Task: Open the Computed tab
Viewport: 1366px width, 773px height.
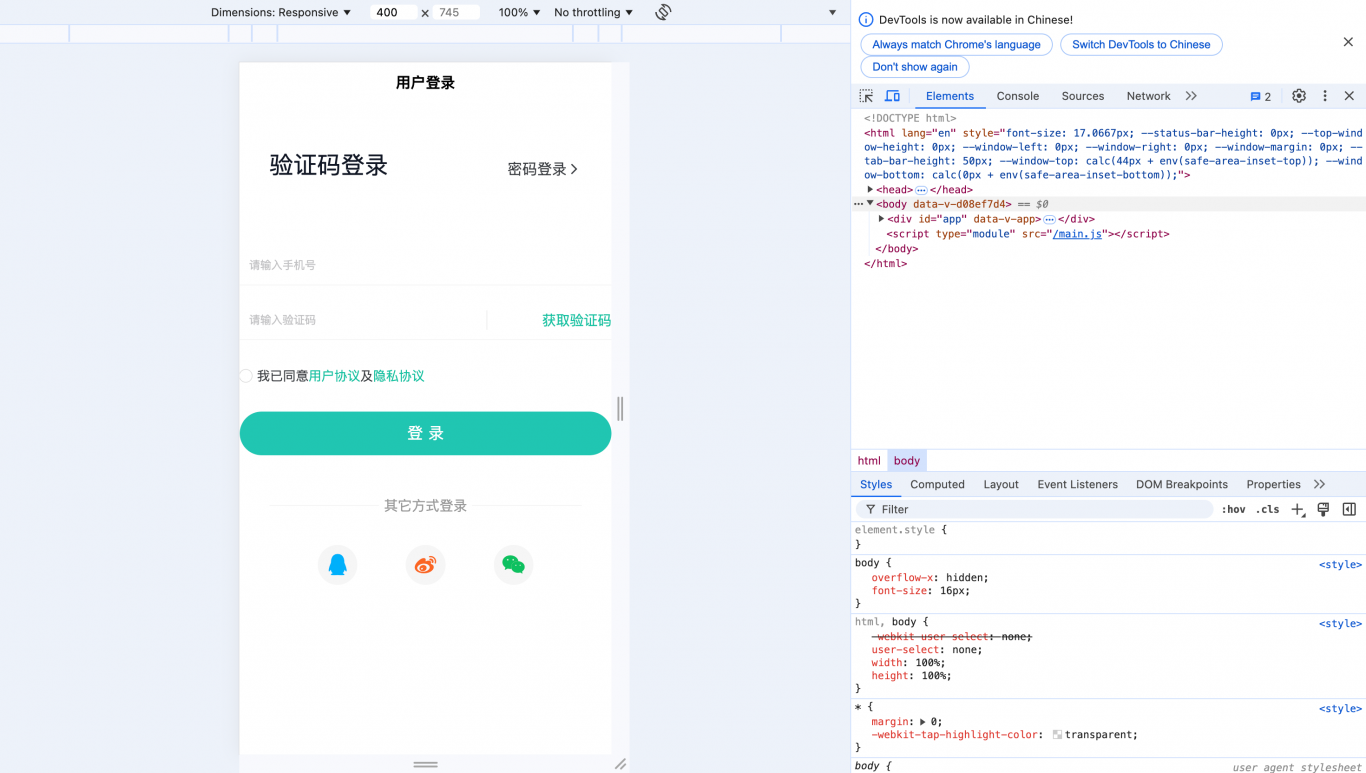Action: pos(937,484)
